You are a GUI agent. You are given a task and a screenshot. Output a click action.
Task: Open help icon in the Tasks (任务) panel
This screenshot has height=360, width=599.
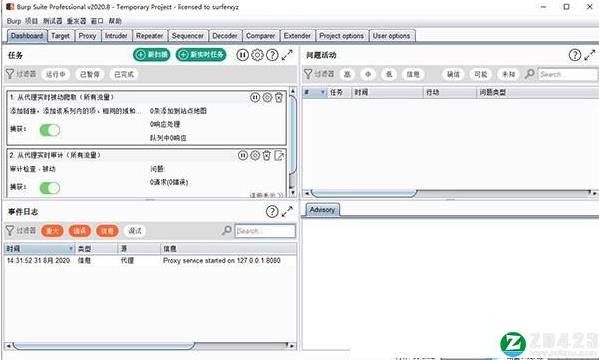(272, 55)
